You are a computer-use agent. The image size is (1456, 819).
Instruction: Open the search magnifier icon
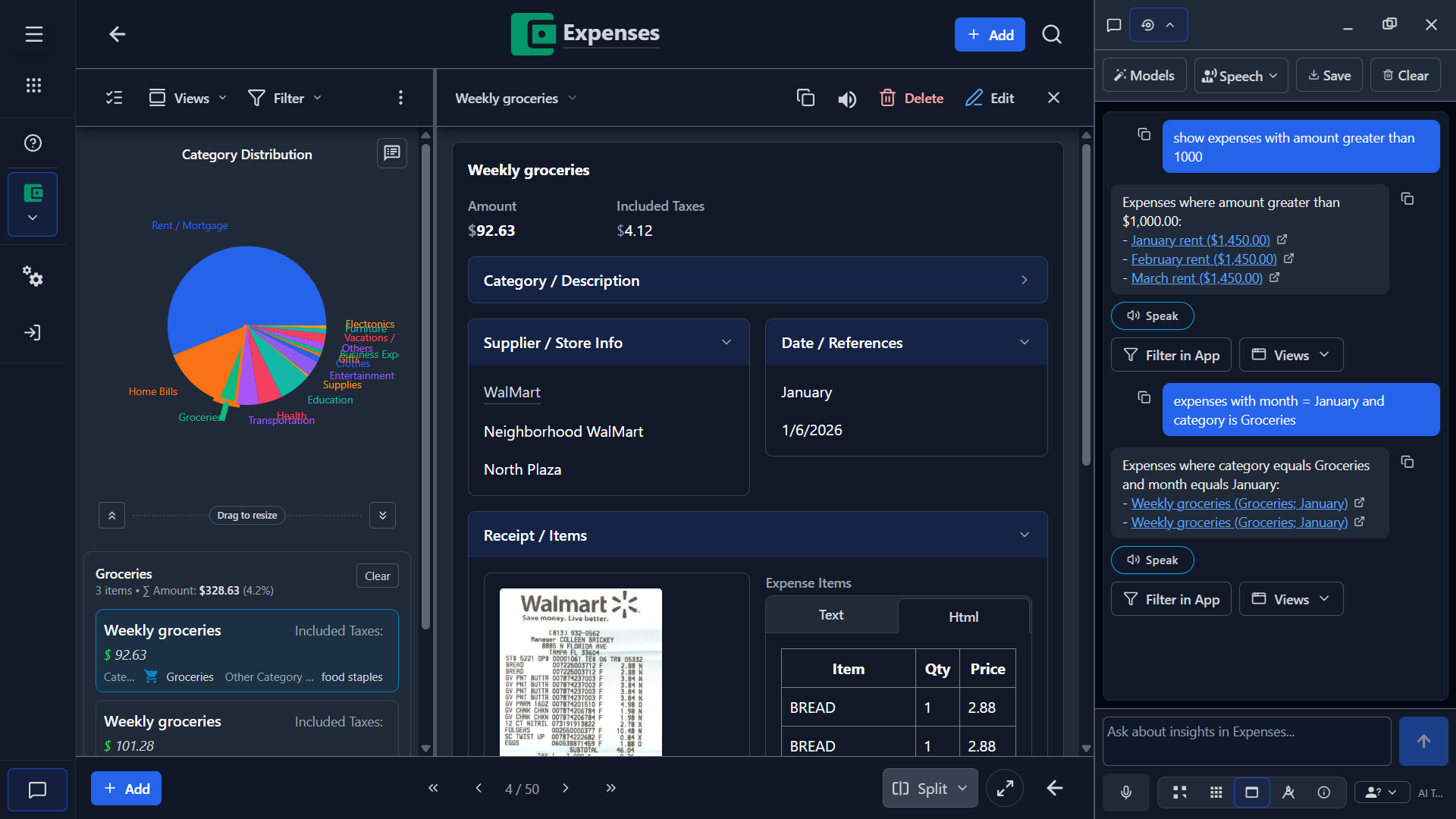[1052, 34]
